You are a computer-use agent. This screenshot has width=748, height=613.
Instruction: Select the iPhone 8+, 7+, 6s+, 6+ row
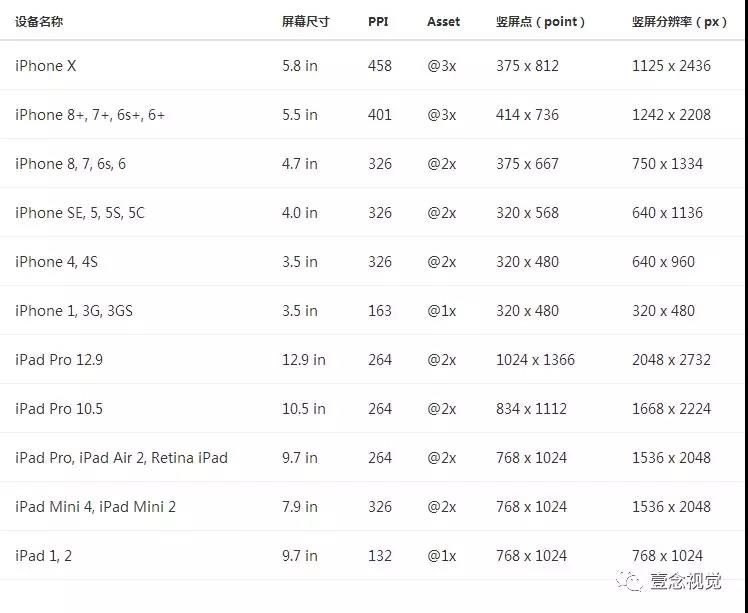(90, 115)
